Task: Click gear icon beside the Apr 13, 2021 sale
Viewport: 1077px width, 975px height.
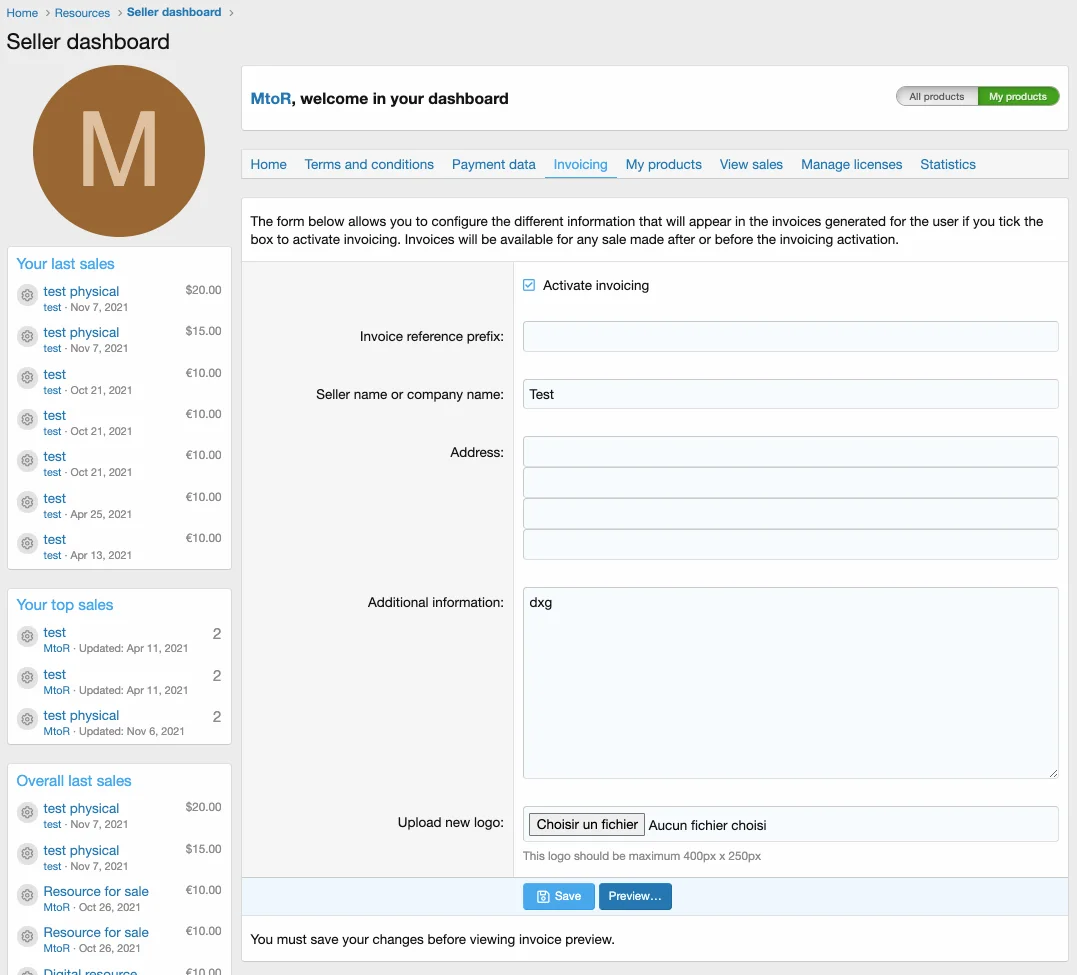Action: click(x=27, y=543)
